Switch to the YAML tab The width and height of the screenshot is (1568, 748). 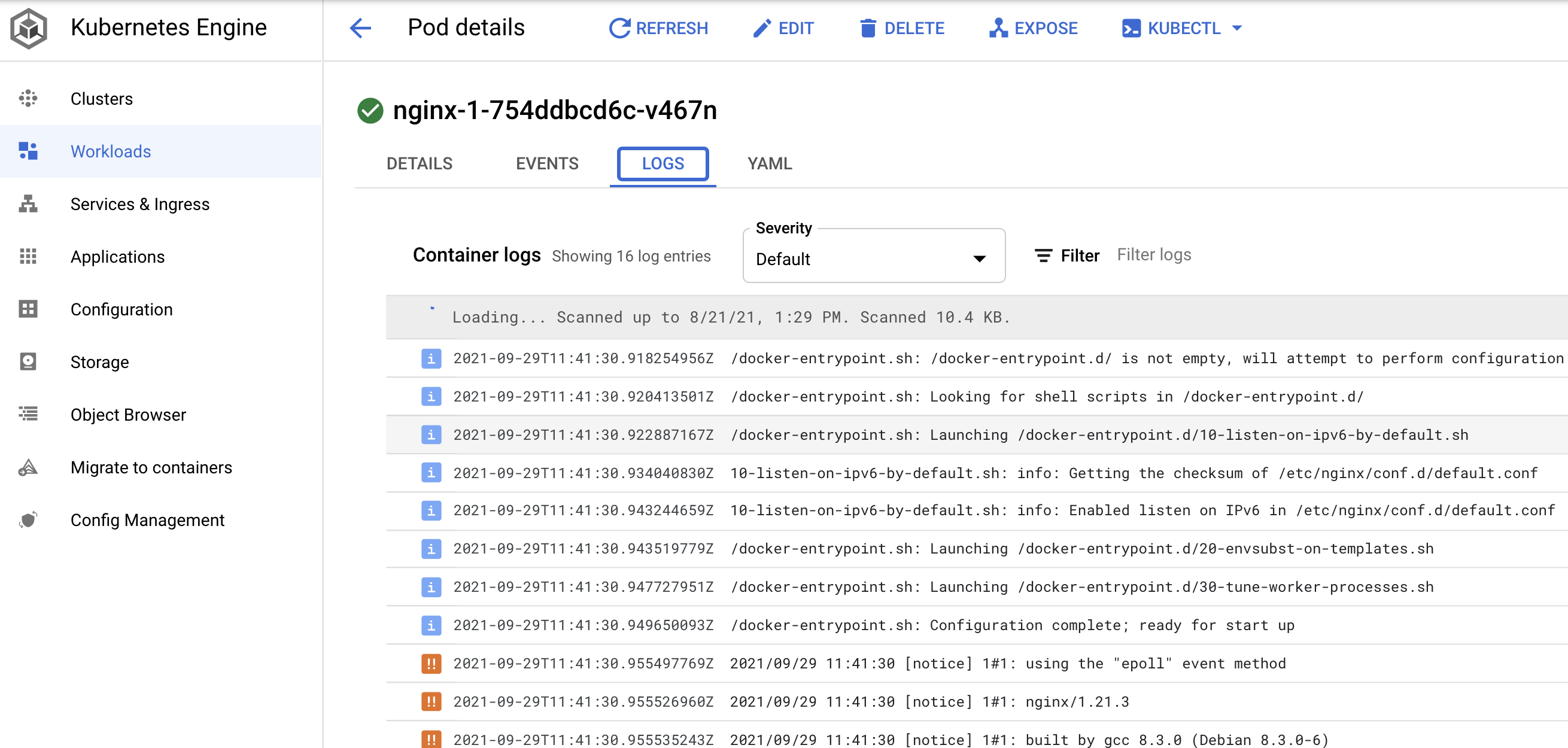(770, 164)
